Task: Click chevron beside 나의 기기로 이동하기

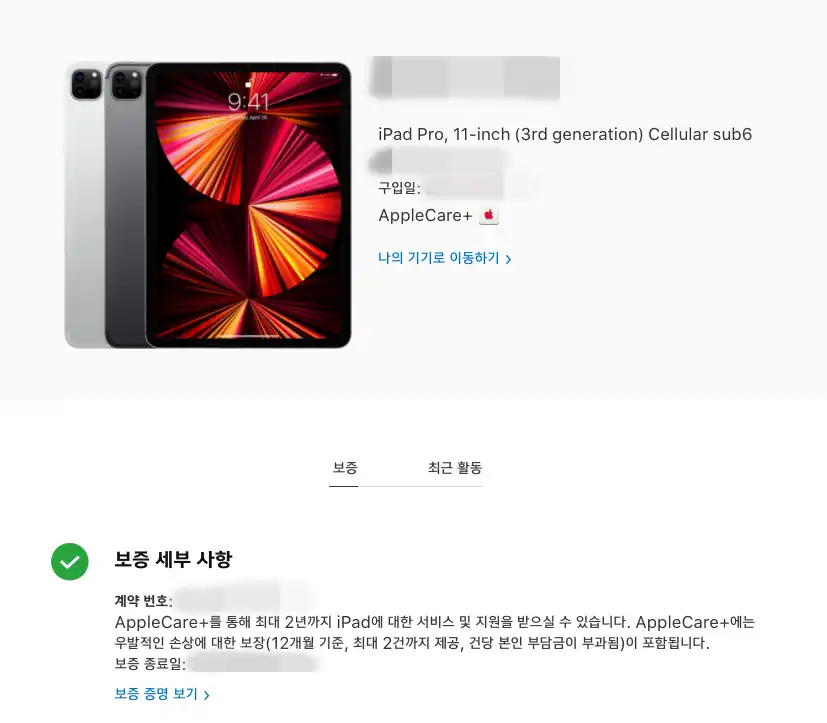Action: (508, 259)
